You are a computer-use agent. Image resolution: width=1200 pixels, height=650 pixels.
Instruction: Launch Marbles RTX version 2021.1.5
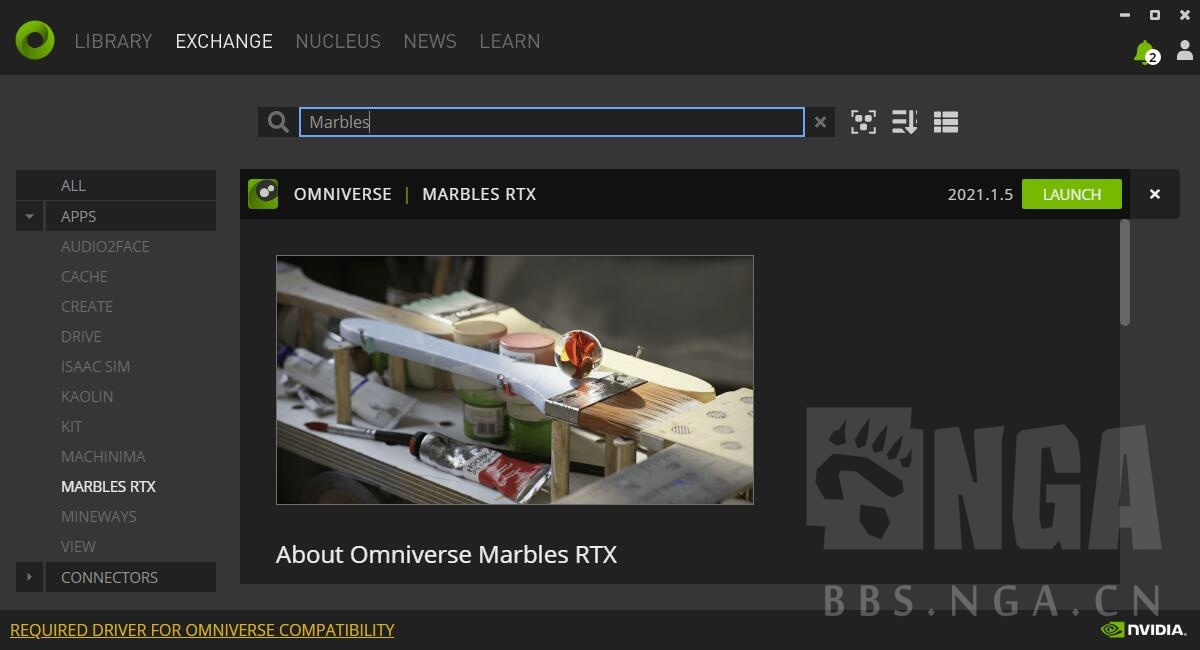tap(1071, 194)
